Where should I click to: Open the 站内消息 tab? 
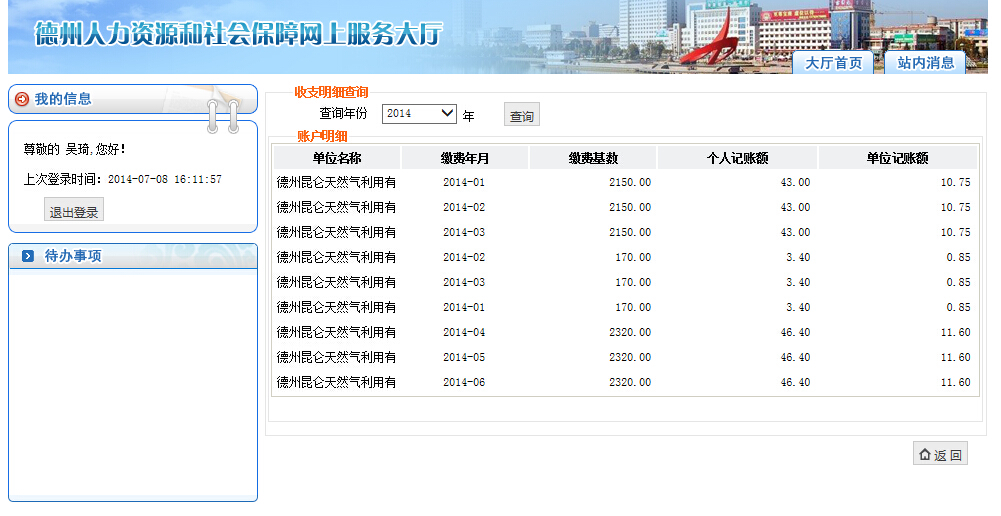pyautogui.click(x=925, y=63)
